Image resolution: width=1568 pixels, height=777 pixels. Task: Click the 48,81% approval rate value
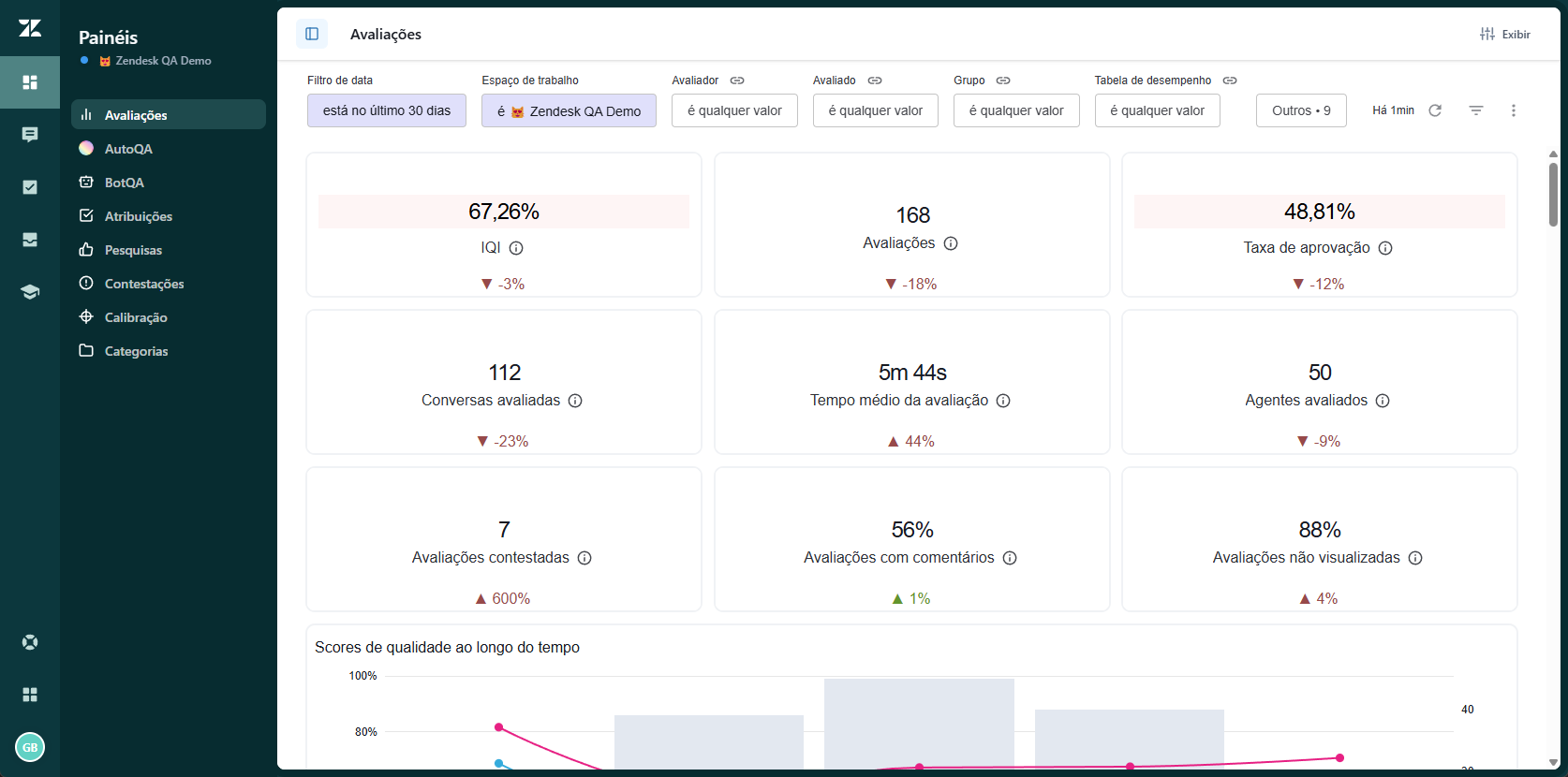coord(1319,212)
